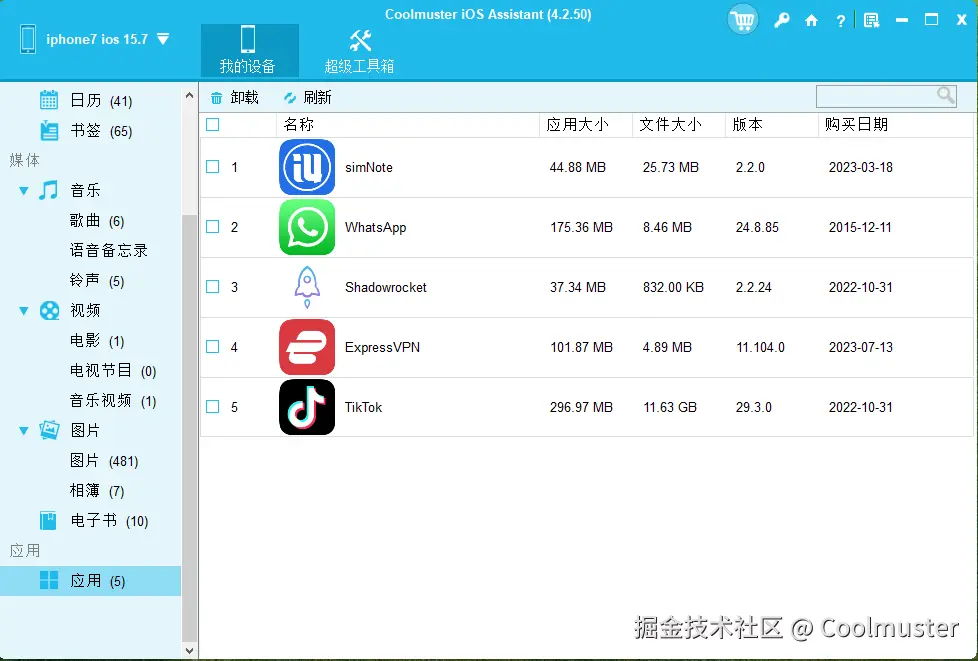Open the iphone7 device dropdown arrow
Screen dimensions: 978x661
tap(163, 39)
